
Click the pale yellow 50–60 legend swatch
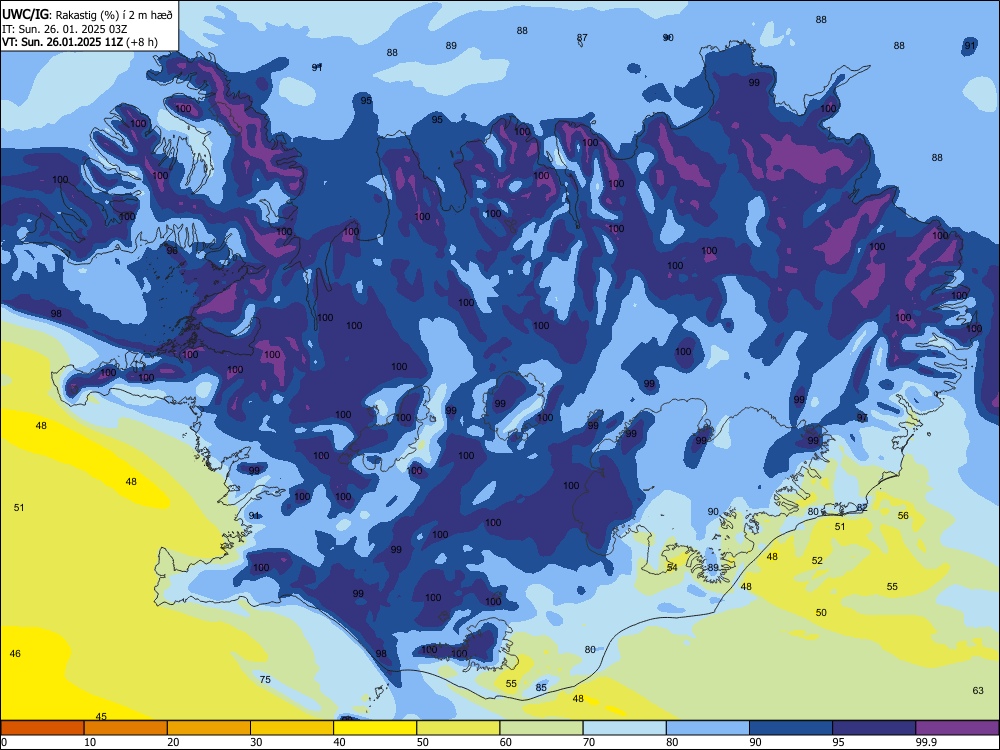pyautogui.click(x=458, y=728)
